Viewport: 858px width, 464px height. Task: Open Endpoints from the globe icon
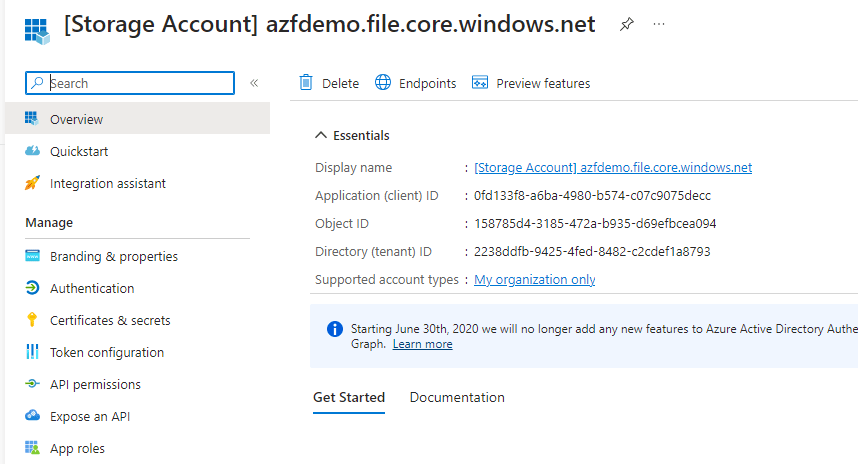pos(383,83)
